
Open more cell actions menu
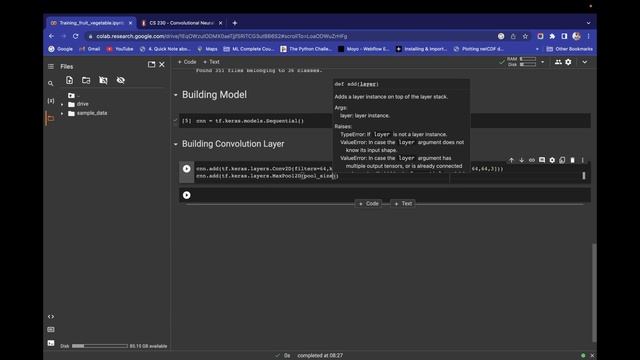tap(583, 160)
